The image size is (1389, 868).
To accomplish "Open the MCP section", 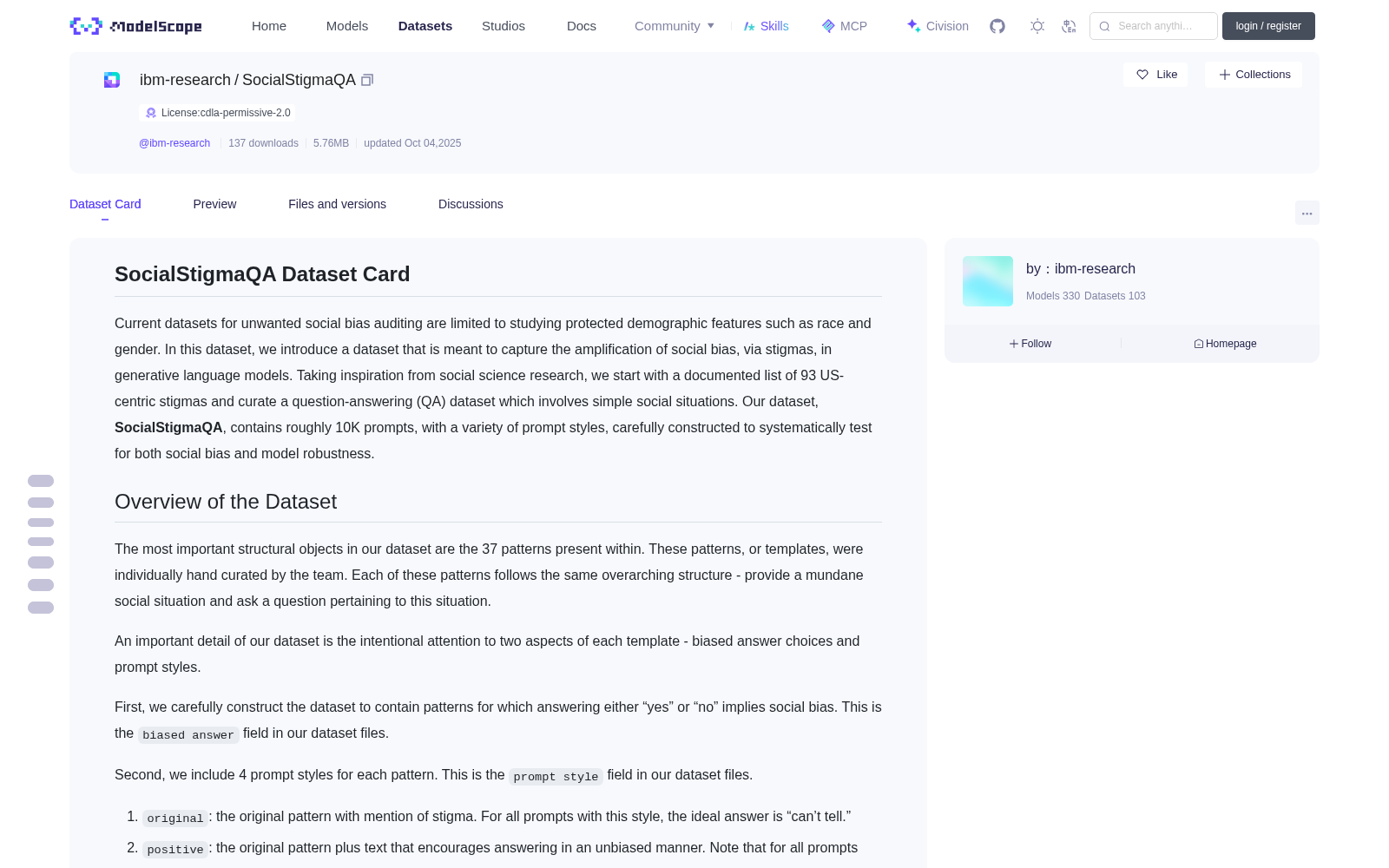I will [x=844, y=26].
